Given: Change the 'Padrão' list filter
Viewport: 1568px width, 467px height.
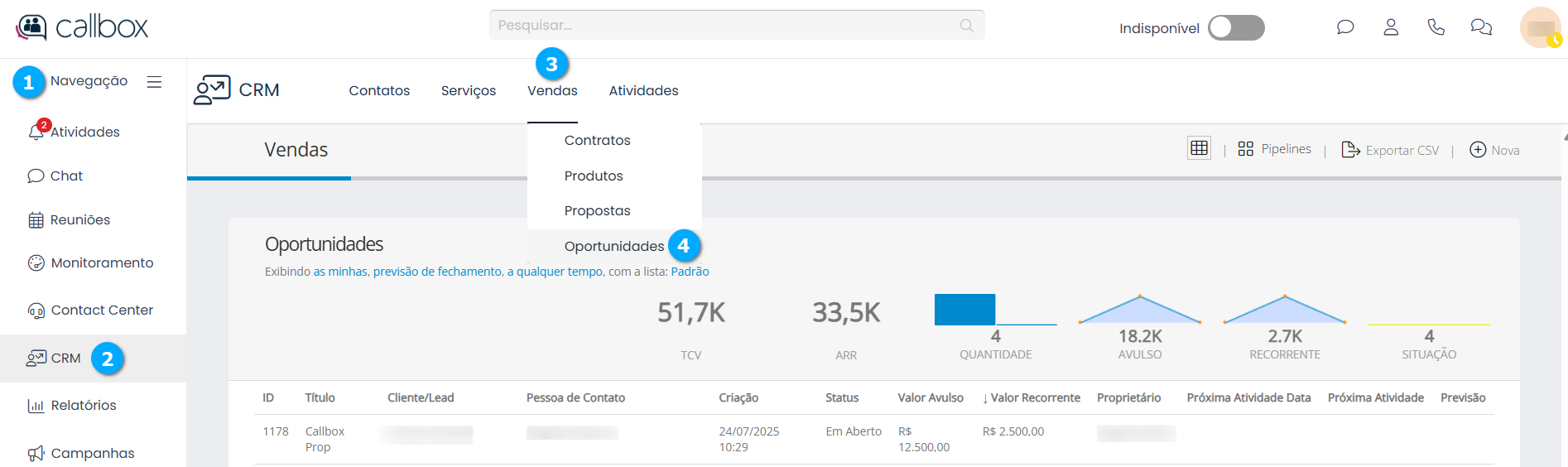Looking at the screenshot, I should [x=690, y=272].
